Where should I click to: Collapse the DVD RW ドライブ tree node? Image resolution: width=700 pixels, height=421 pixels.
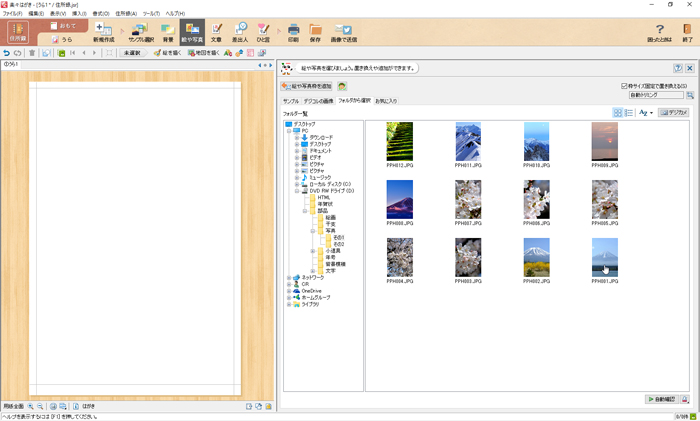pos(297,191)
